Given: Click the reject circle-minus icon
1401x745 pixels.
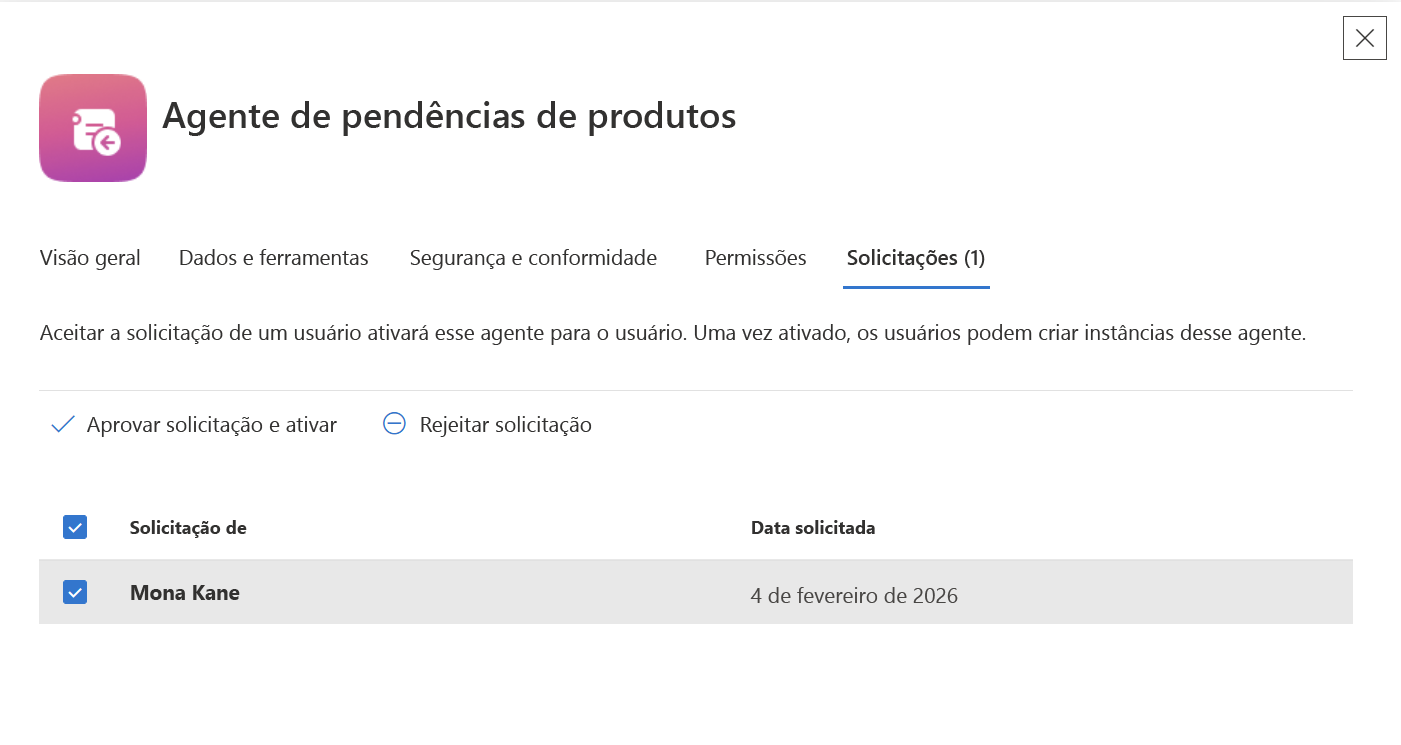Looking at the screenshot, I should click(x=395, y=424).
